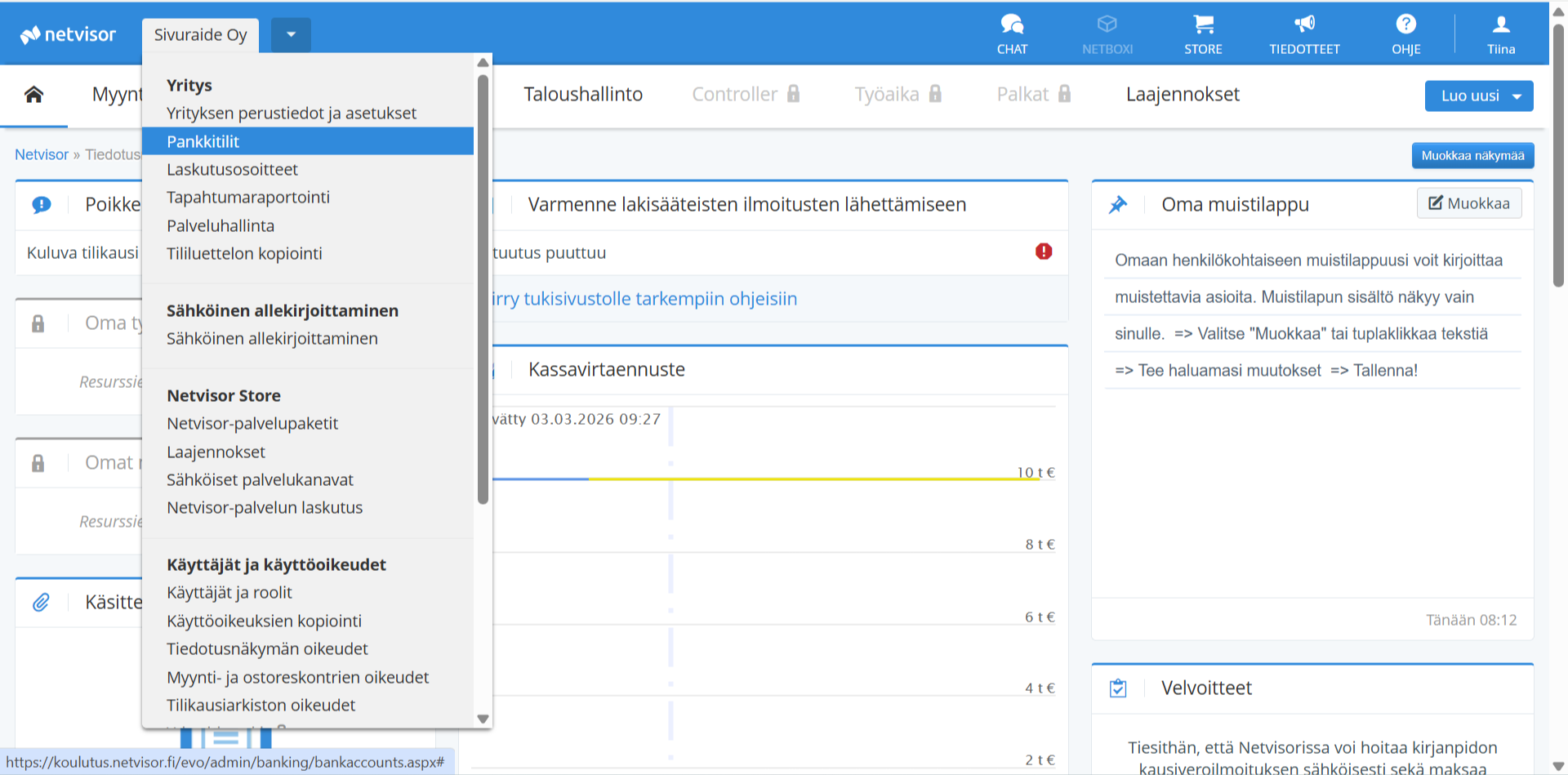Open the Taloushallinto tab

pos(583,95)
